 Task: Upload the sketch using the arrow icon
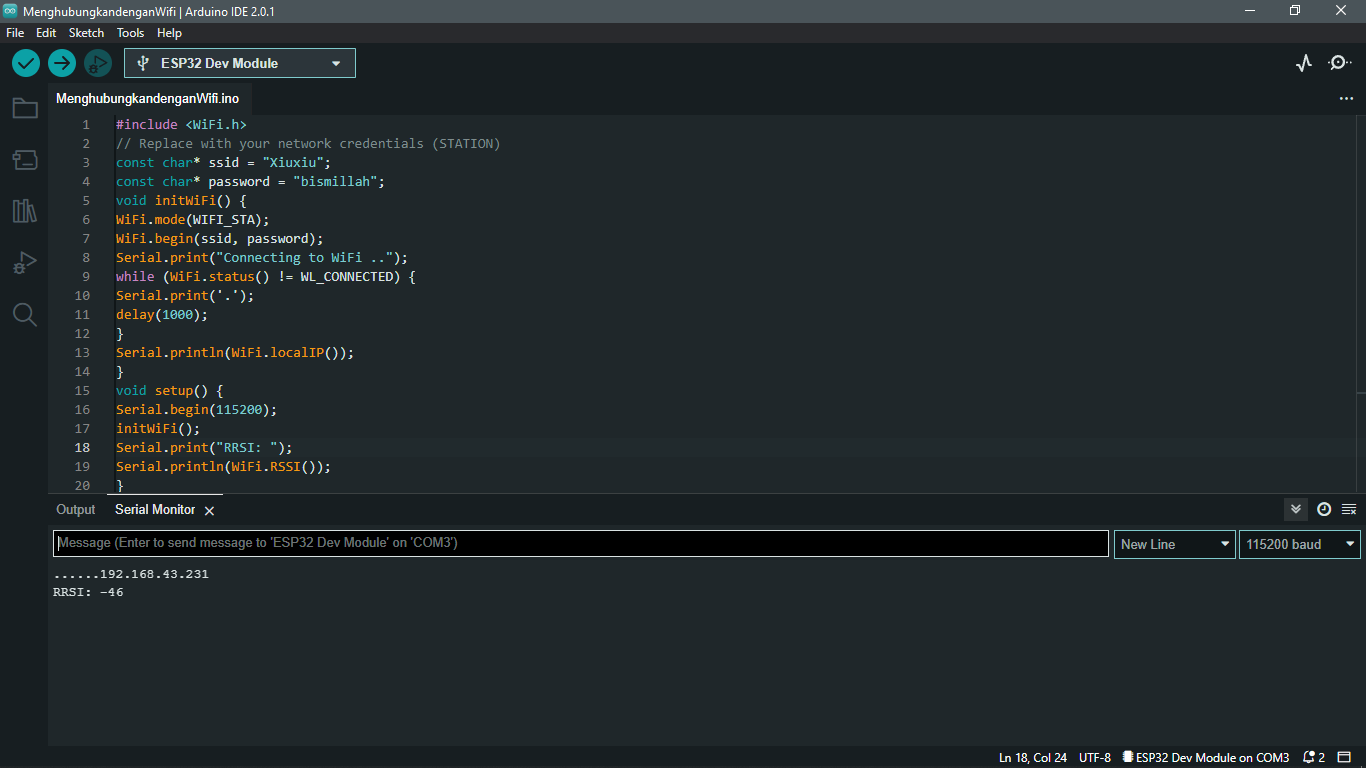(x=61, y=62)
